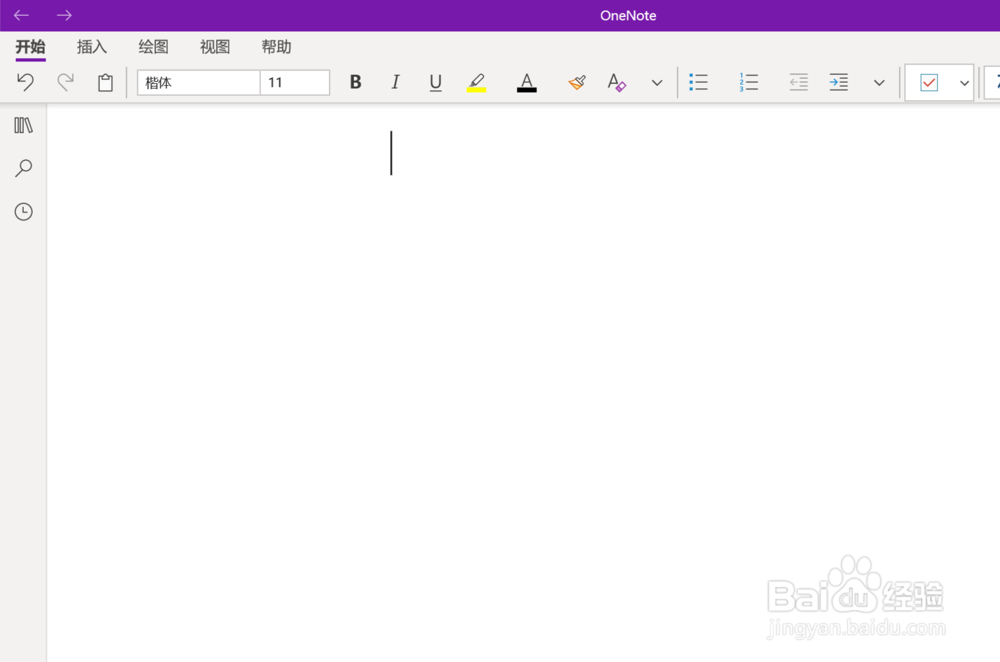Paste from the clipboard icon
This screenshot has width=1000, height=662.
click(105, 82)
